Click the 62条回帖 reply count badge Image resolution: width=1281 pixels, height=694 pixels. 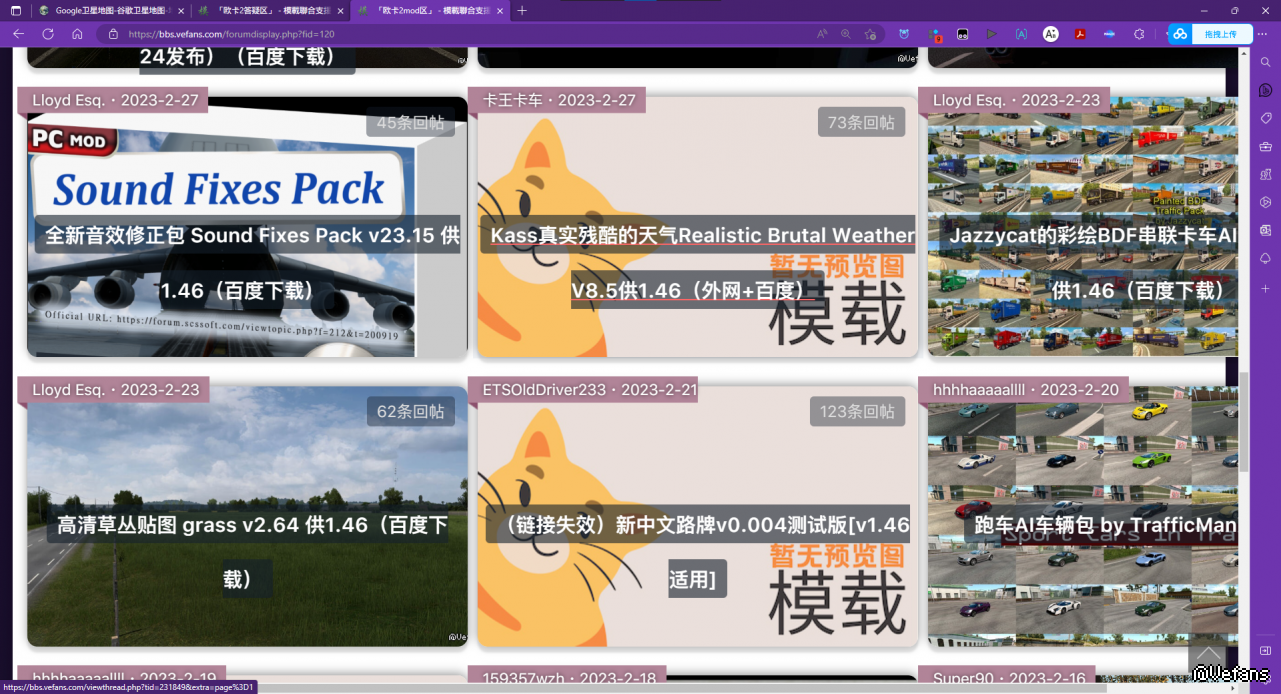[x=410, y=411]
